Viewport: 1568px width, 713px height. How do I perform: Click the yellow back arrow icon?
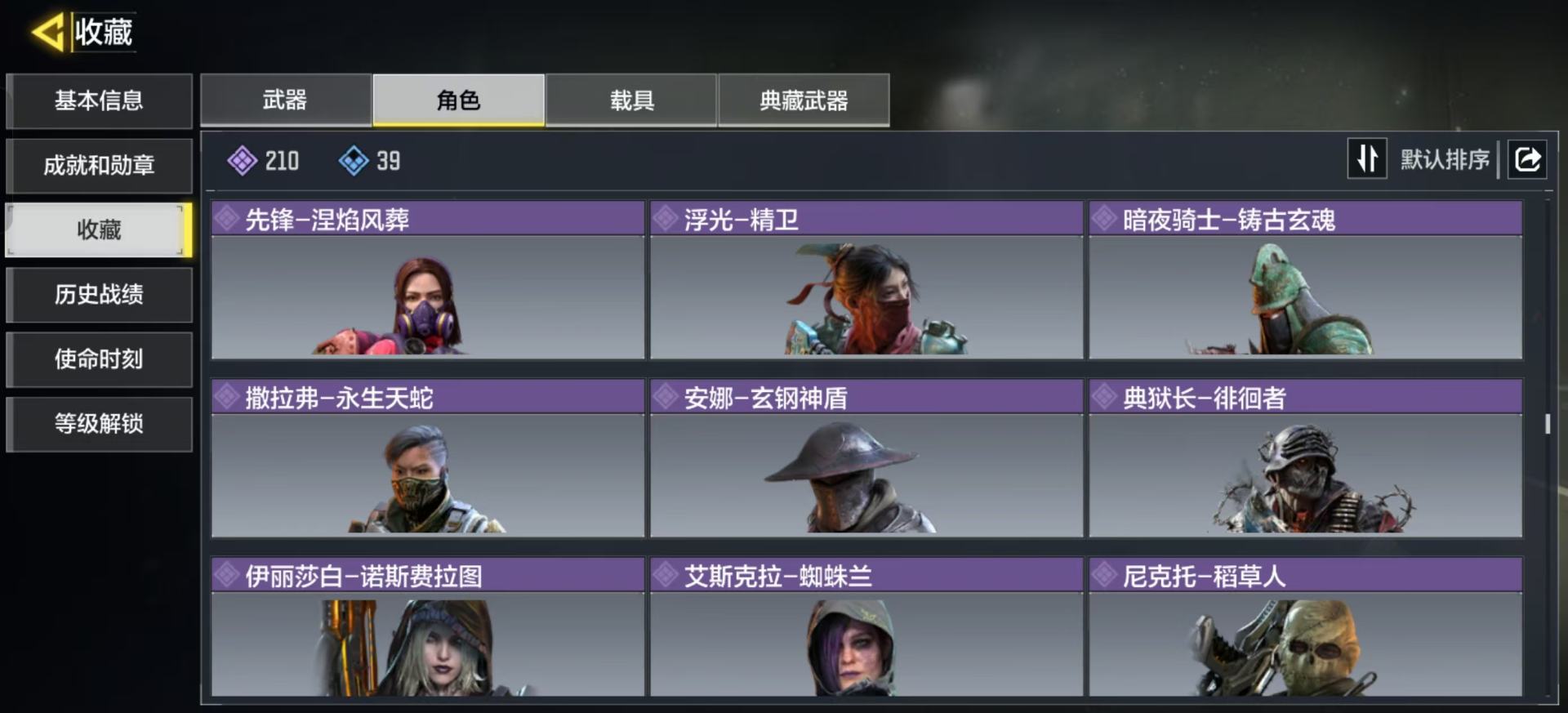(47, 33)
